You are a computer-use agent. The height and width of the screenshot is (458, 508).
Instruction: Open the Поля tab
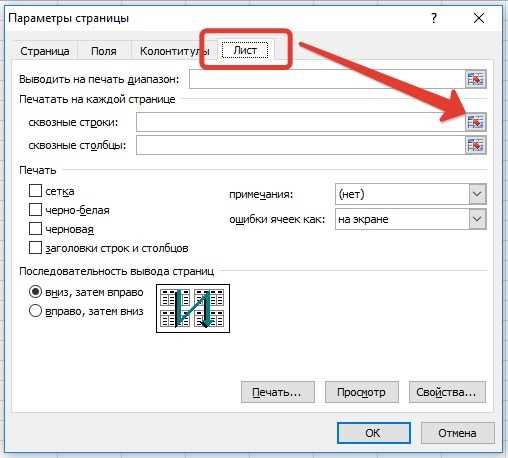pyautogui.click(x=104, y=51)
